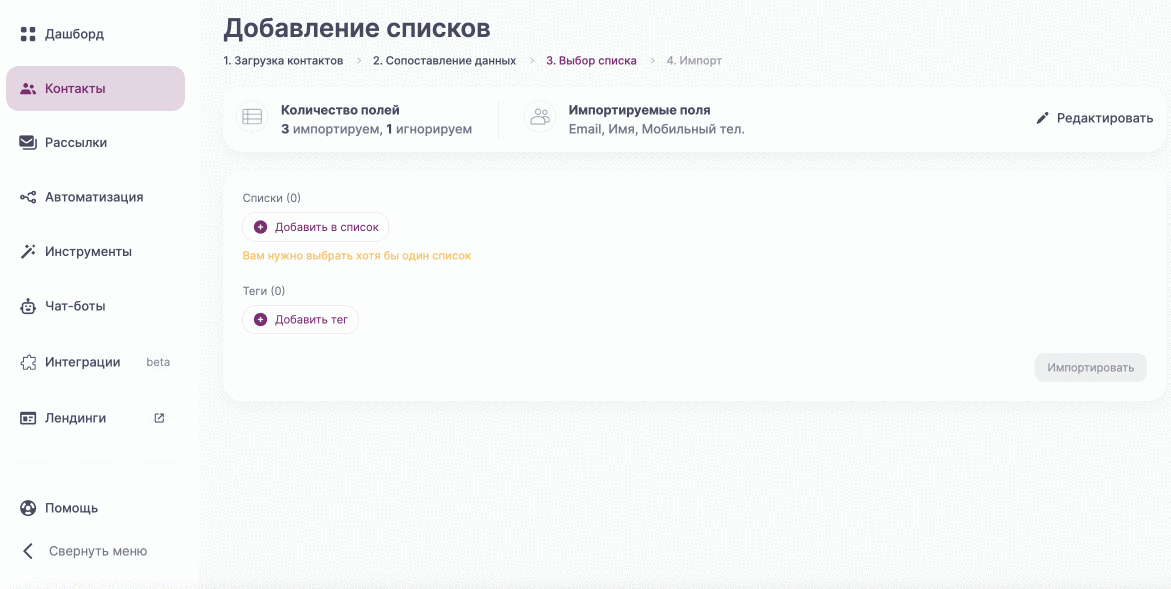Click the Импортировать button

1090,367
